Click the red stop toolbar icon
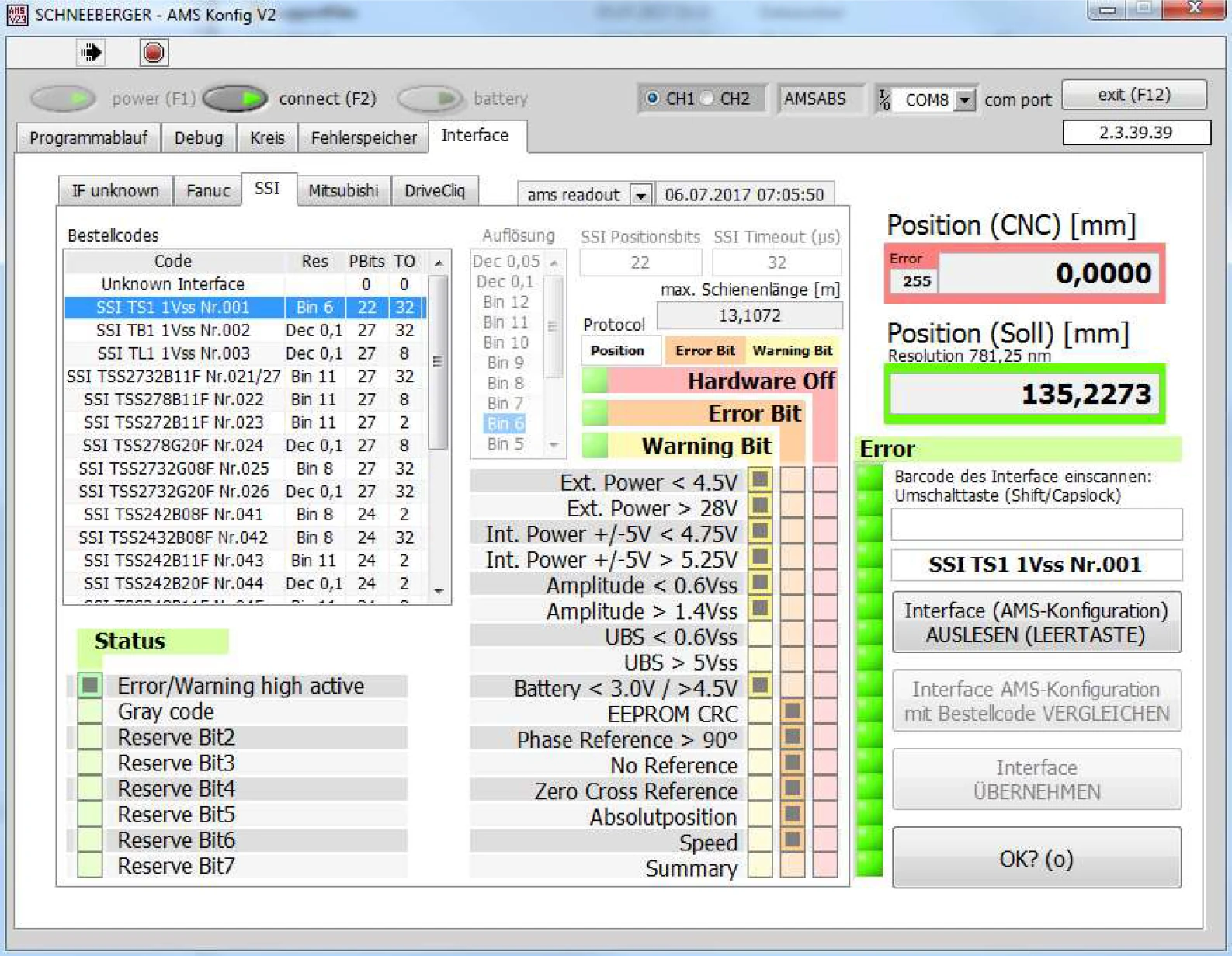Image resolution: width=1232 pixels, height=956 pixels. (153, 53)
